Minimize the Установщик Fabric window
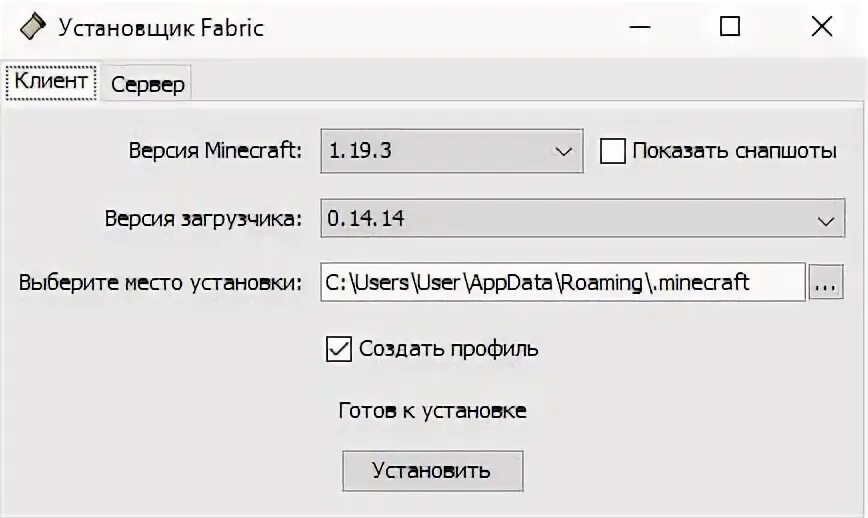Image resolution: width=868 pixels, height=518 pixels. pos(639,27)
